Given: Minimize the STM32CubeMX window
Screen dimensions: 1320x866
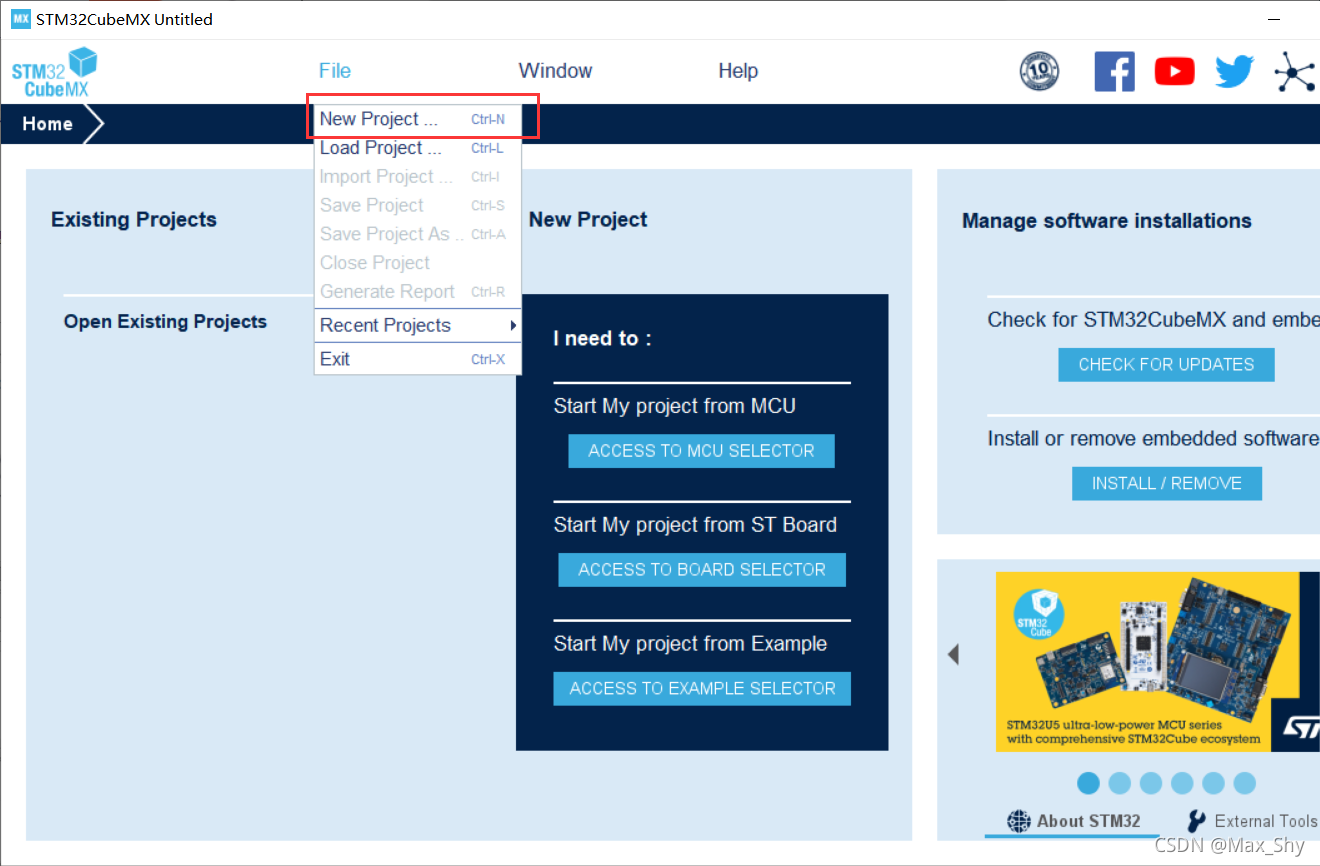Looking at the screenshot, I should click(1273, 19).
